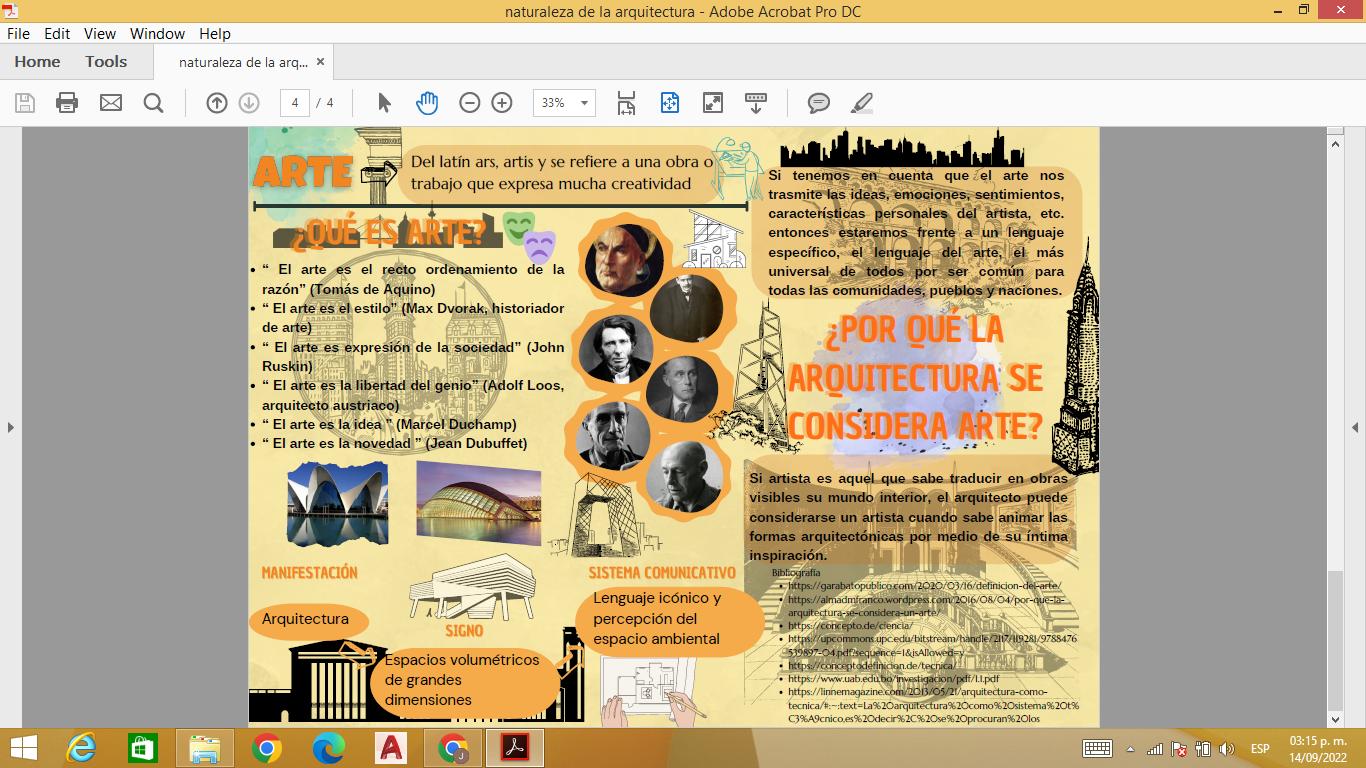
Task: Open the File menu
Action: tap(18, 33)
